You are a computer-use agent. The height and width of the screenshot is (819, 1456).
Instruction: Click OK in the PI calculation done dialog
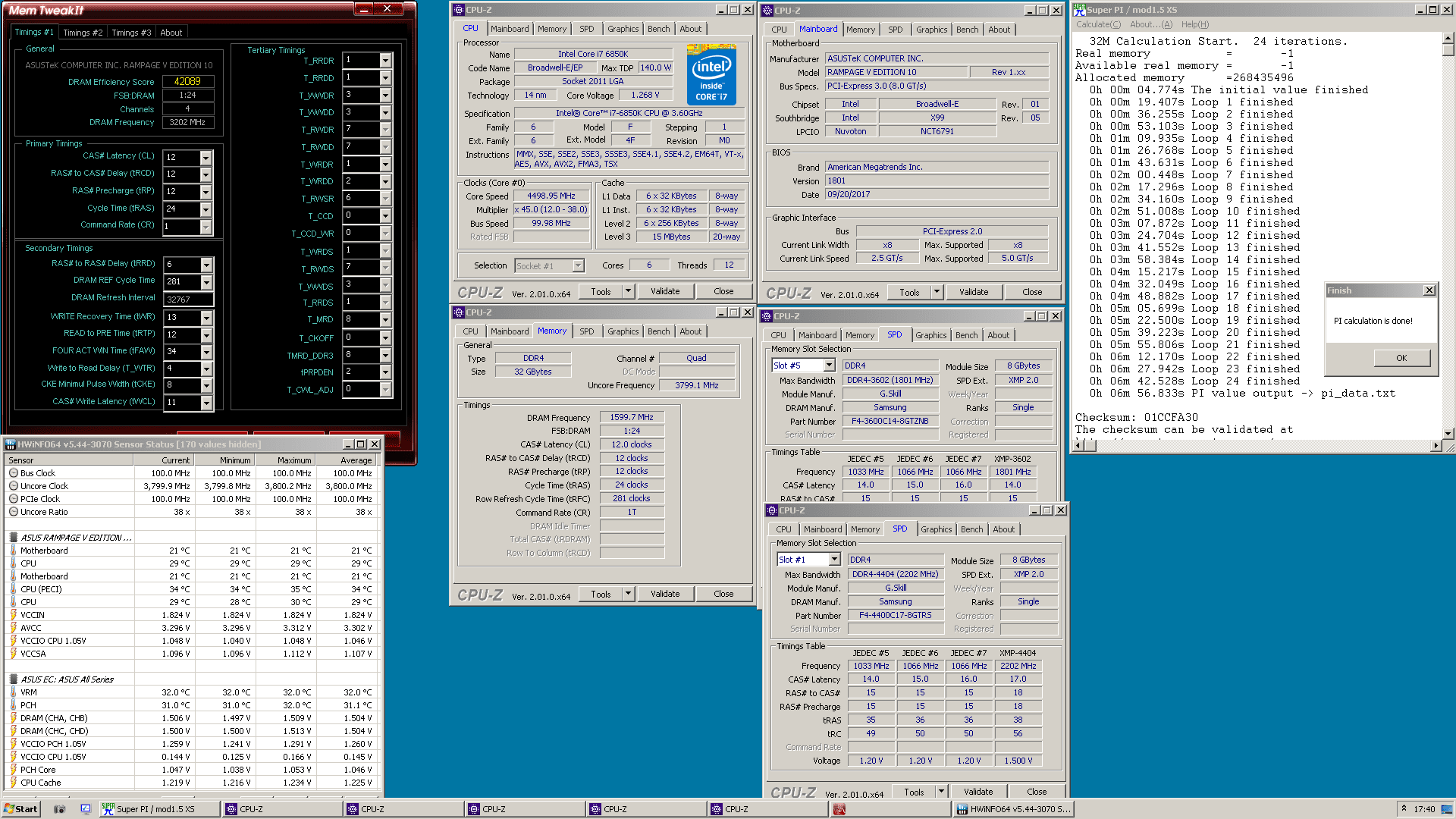[x=1401, y=358]
